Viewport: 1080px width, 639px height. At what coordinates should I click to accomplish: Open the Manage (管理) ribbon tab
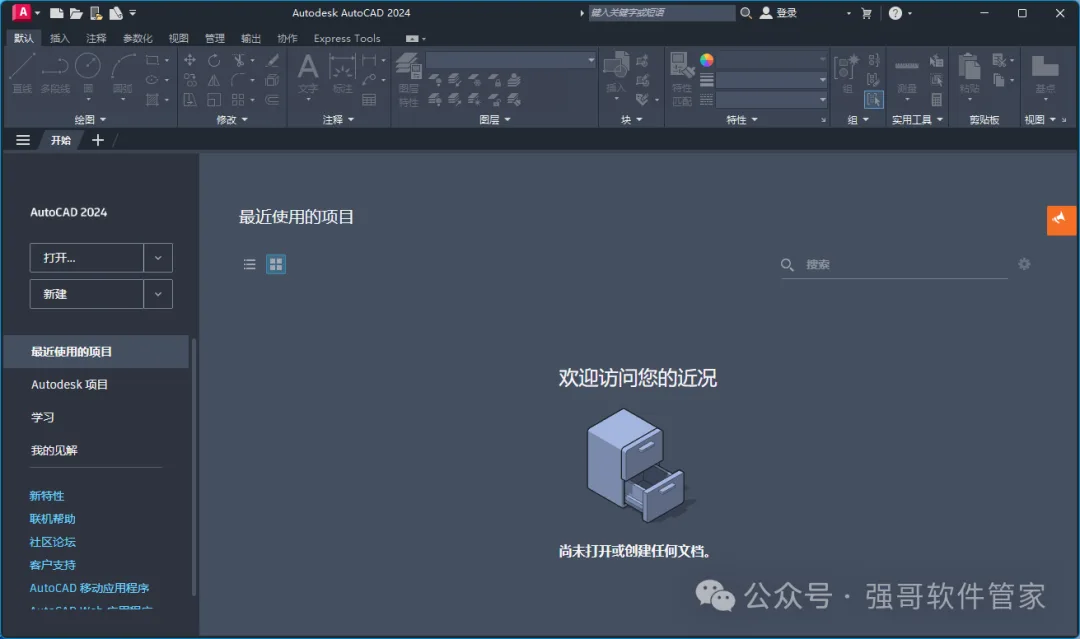pos(214,39)
